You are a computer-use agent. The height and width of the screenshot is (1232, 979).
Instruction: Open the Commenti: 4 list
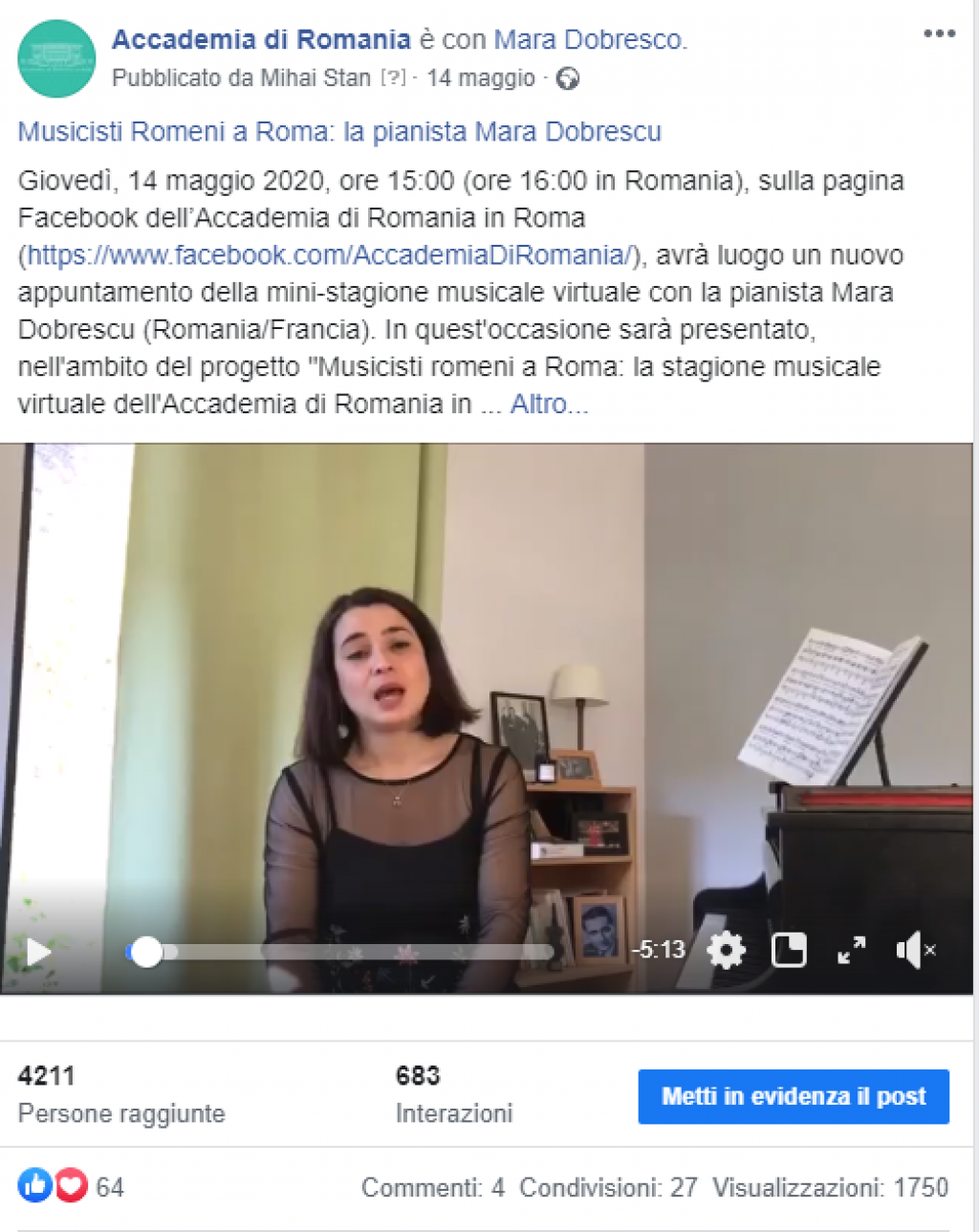pos(433,1187)
